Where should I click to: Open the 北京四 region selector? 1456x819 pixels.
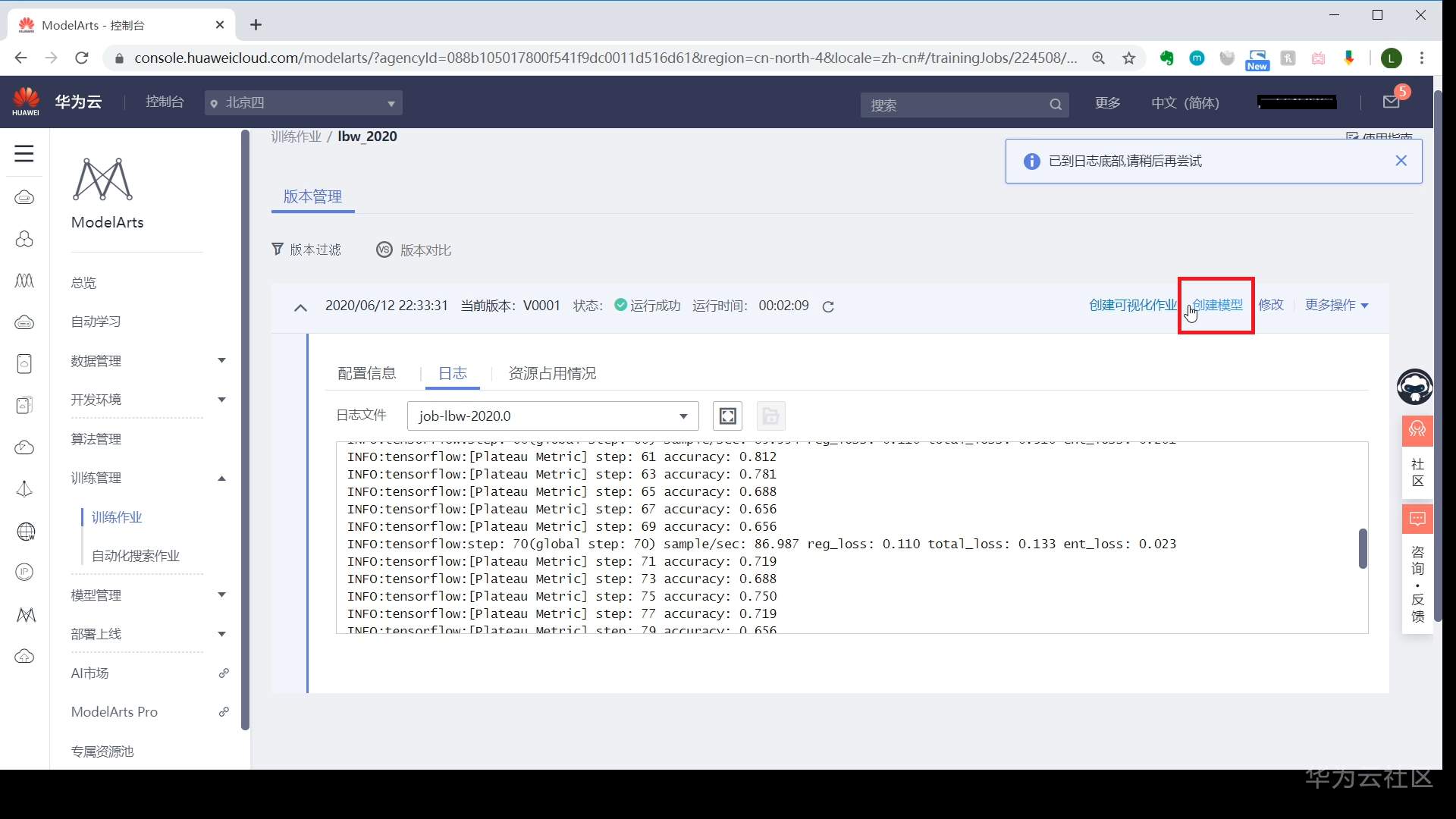pyautogui.click(x=303, y=102)
